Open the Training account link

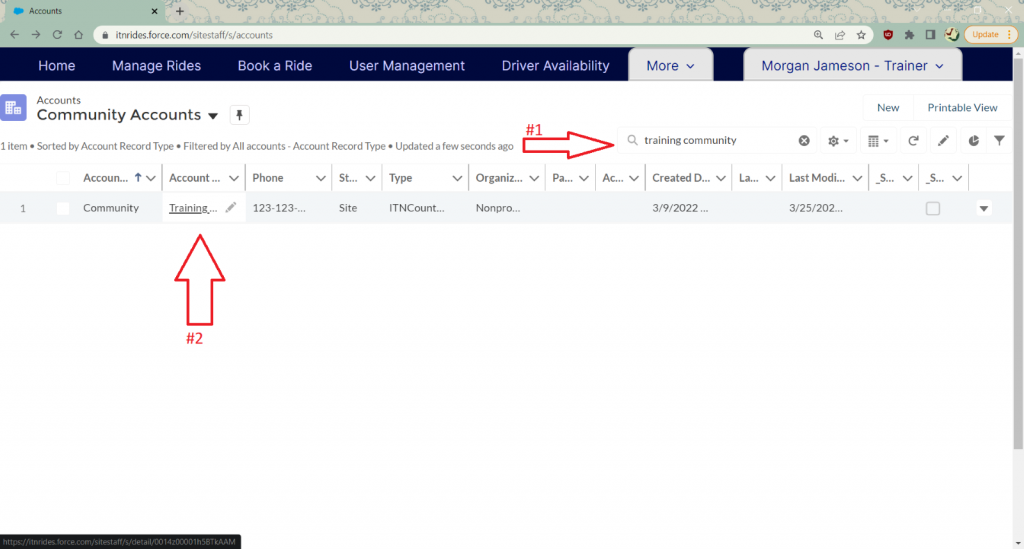[192, 208]
